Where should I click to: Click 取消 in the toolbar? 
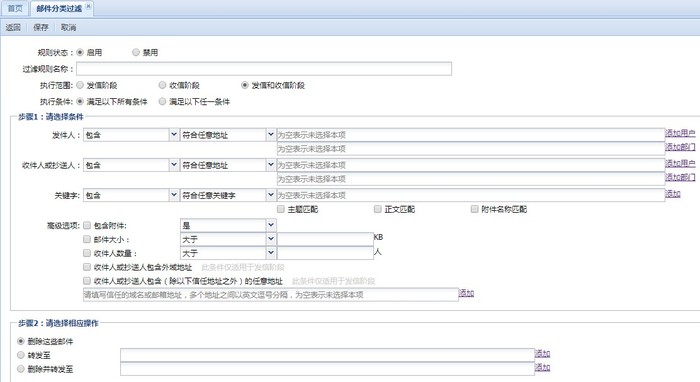(68, 27)
